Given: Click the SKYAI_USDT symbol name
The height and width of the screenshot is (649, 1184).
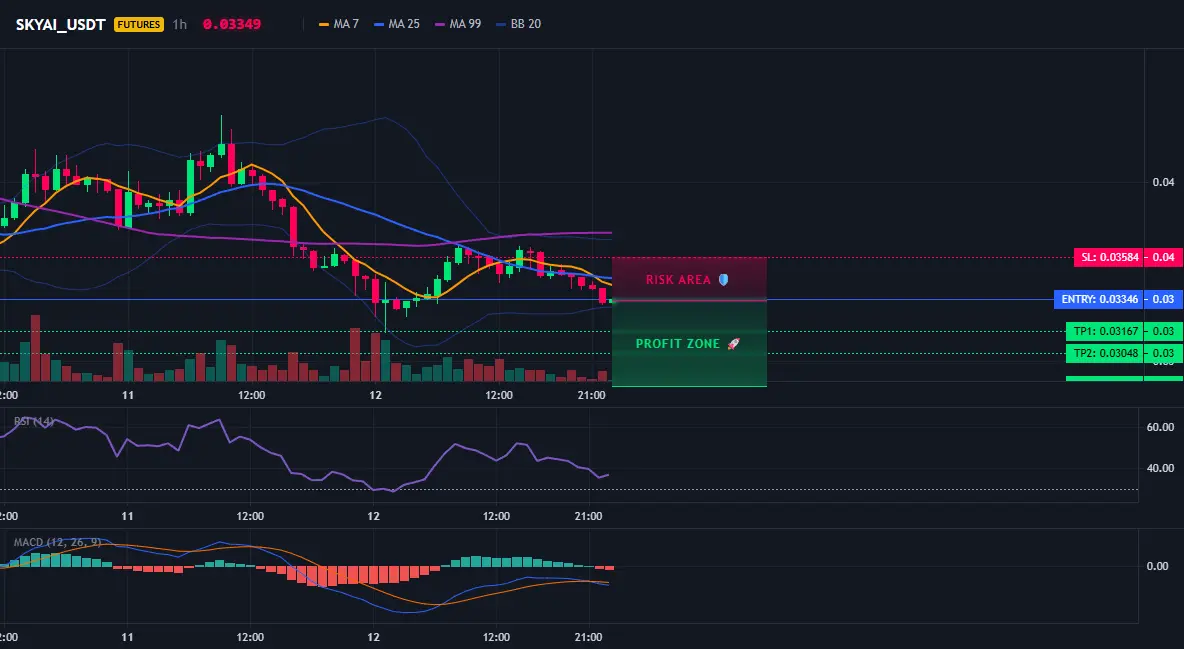Looking at the screenshot, I should 60,24.
